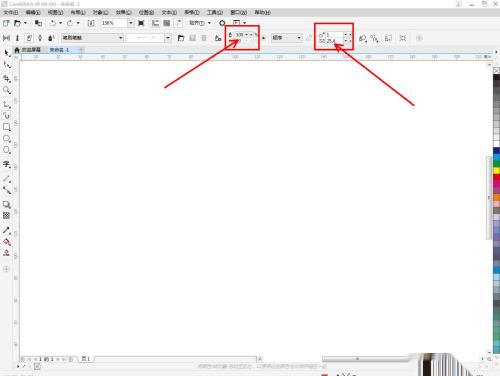Expand the Redo history dropdown arrow
Image resolution: width=500 pixels, height=376 pixels.
coord(78,23)
